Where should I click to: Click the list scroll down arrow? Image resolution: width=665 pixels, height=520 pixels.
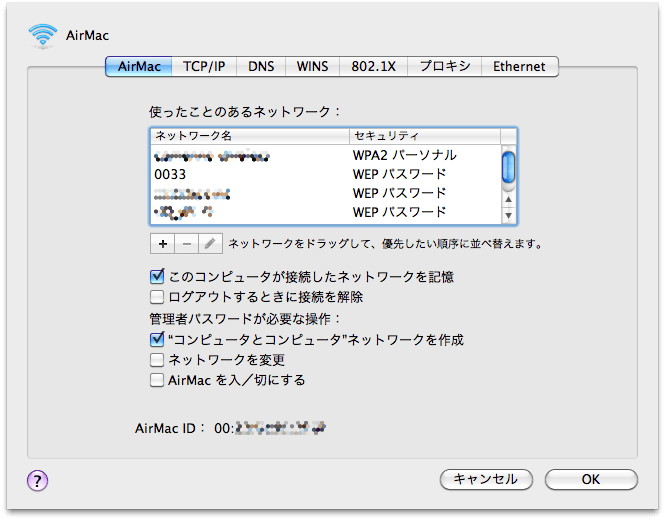coord(509,215)
